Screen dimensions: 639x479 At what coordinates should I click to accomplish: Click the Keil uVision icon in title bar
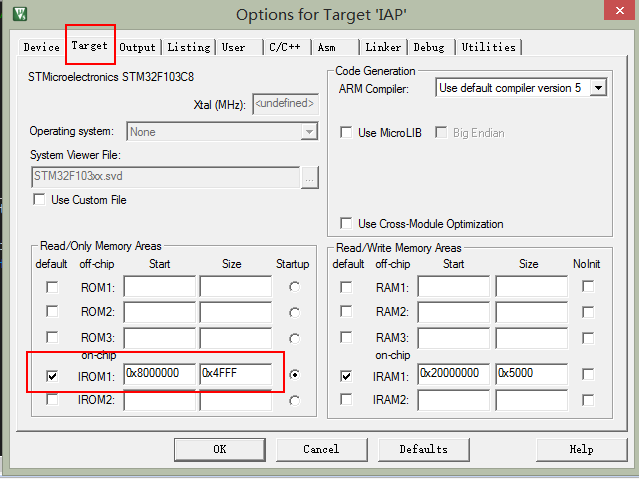pos(20,14)
